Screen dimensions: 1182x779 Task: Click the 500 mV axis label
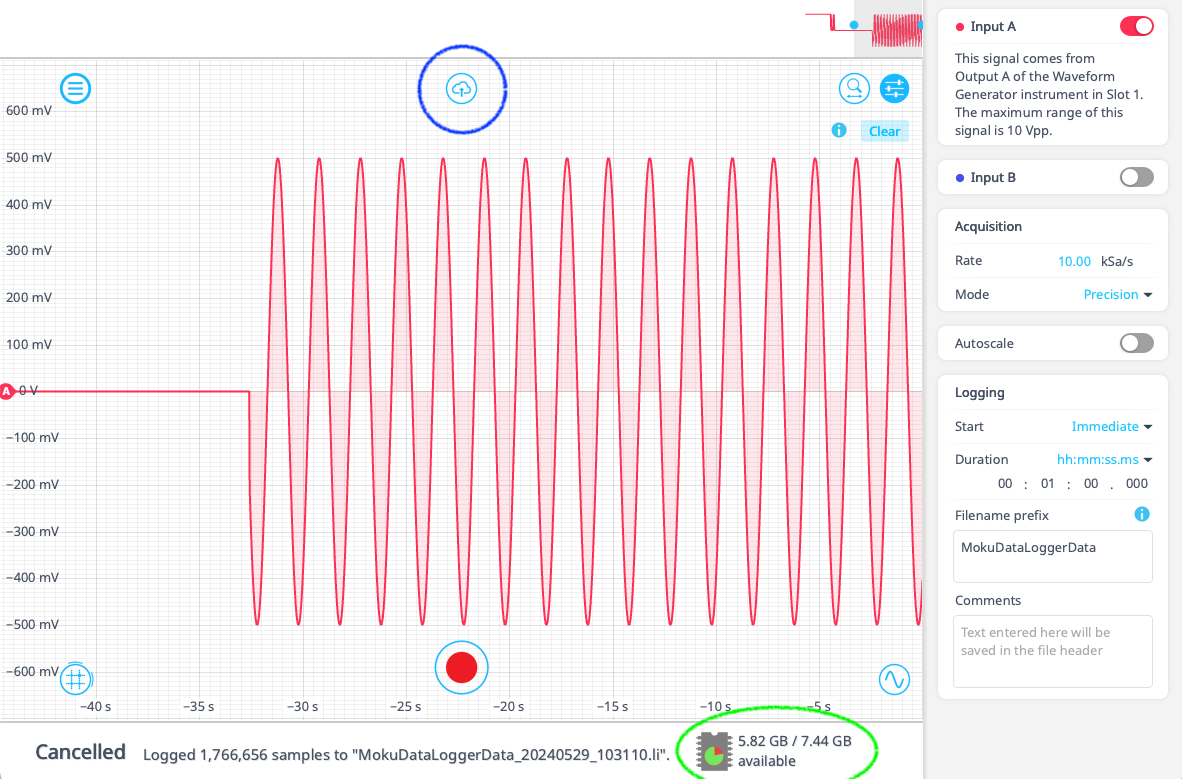coord(29,158)
